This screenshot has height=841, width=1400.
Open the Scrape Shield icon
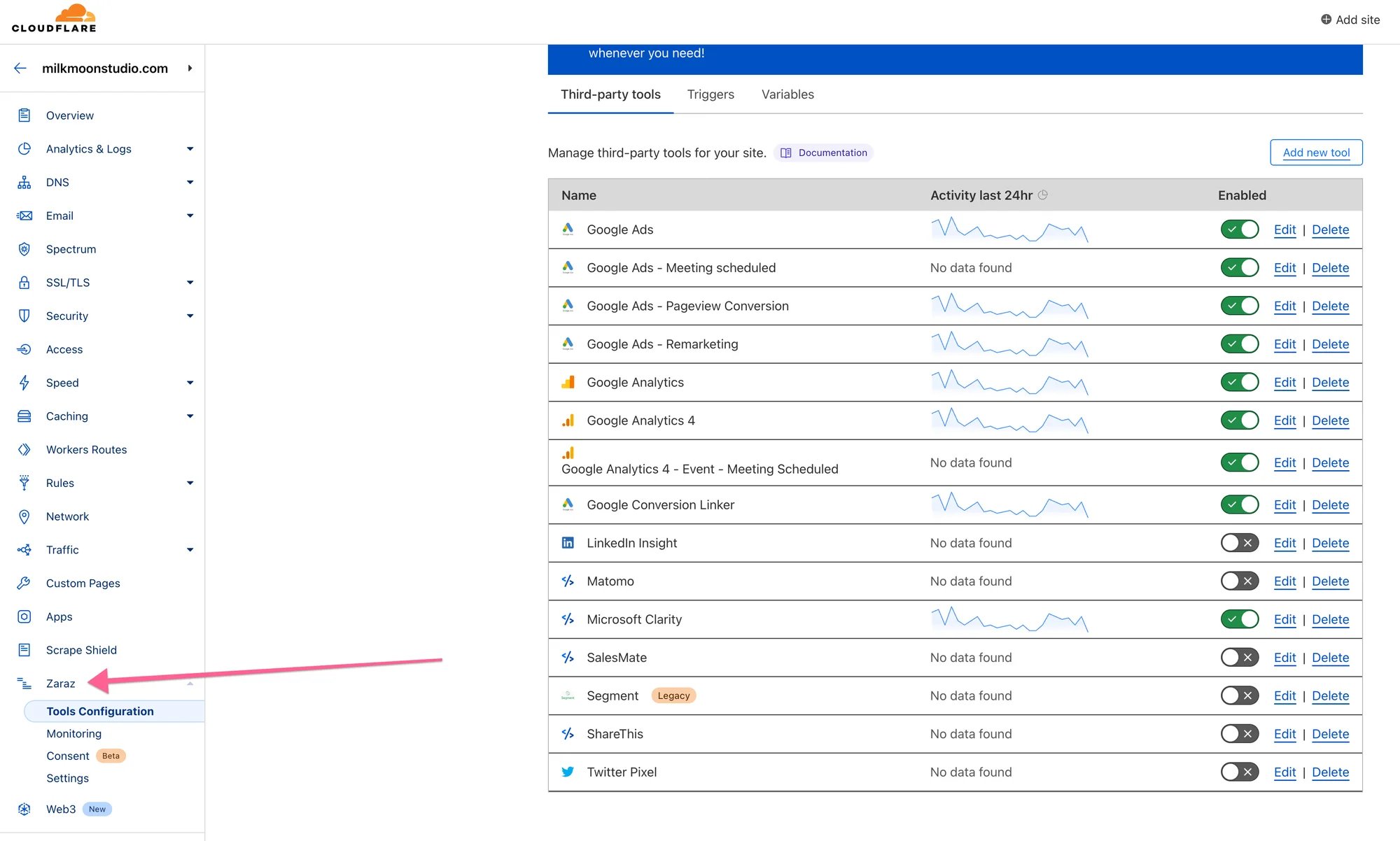tap(24, 650)
